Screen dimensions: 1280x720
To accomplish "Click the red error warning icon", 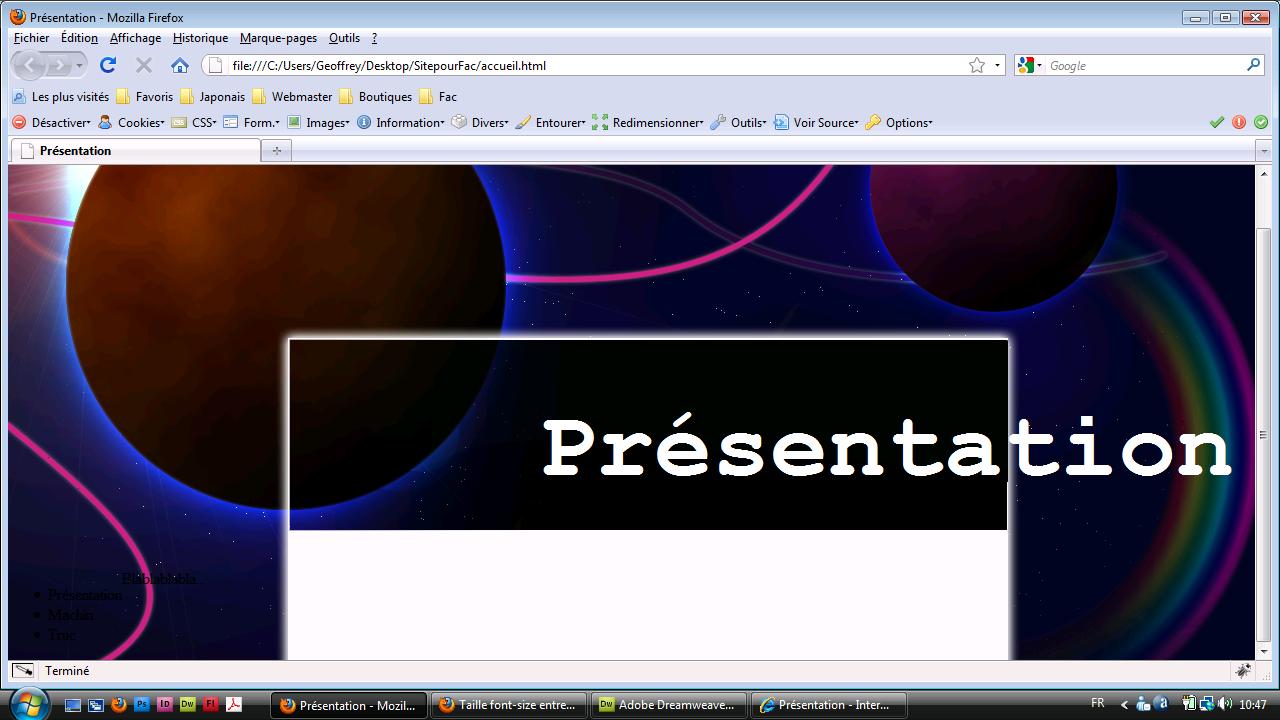I will [1239, 122].
